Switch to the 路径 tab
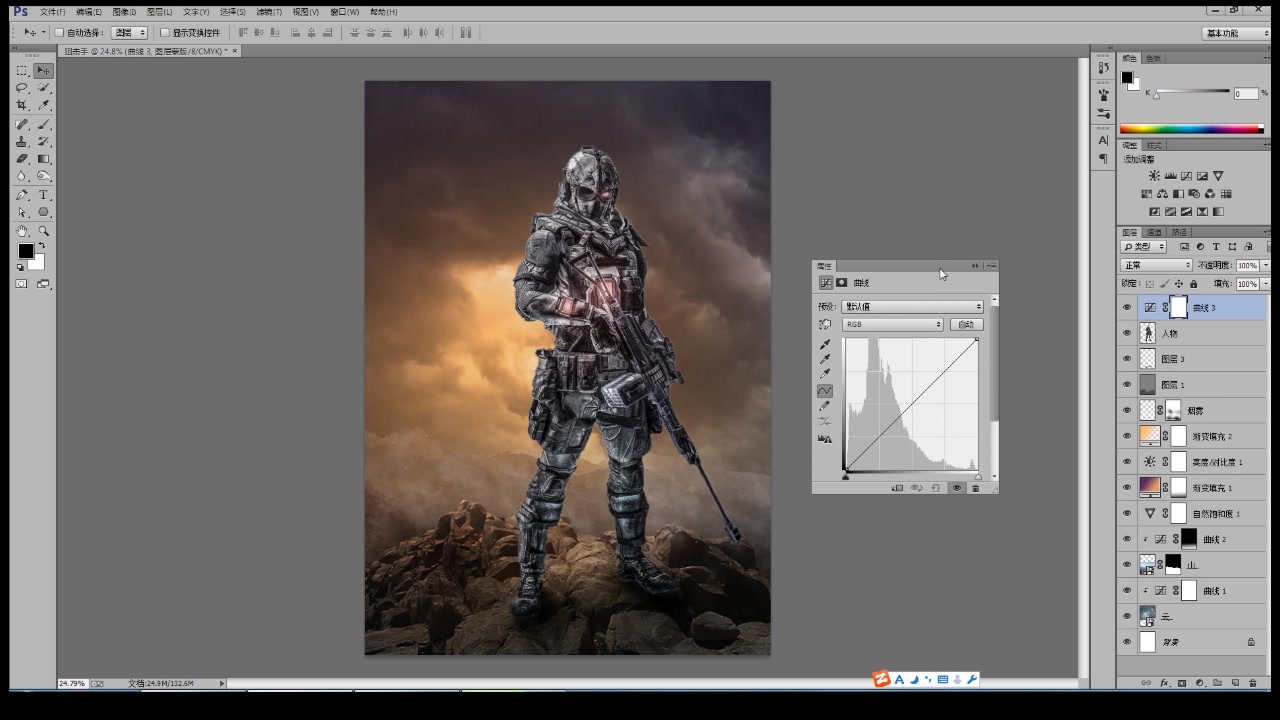 click(1178, 232)
